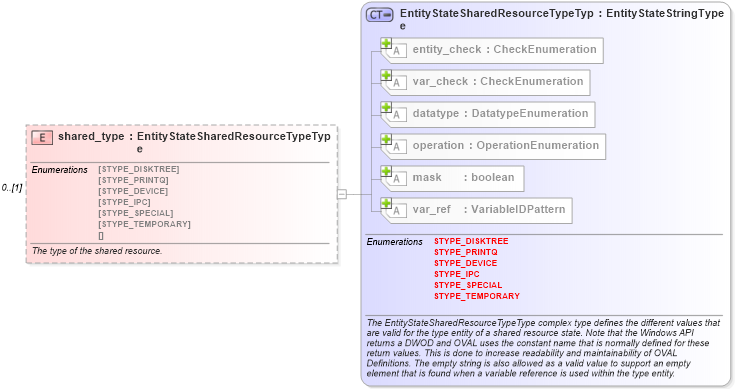Screen dimensions: 735x389
Task: Select var_ref : VariableIDPattern attribute label
Action: pyautogui.click(x=489, y=209)
